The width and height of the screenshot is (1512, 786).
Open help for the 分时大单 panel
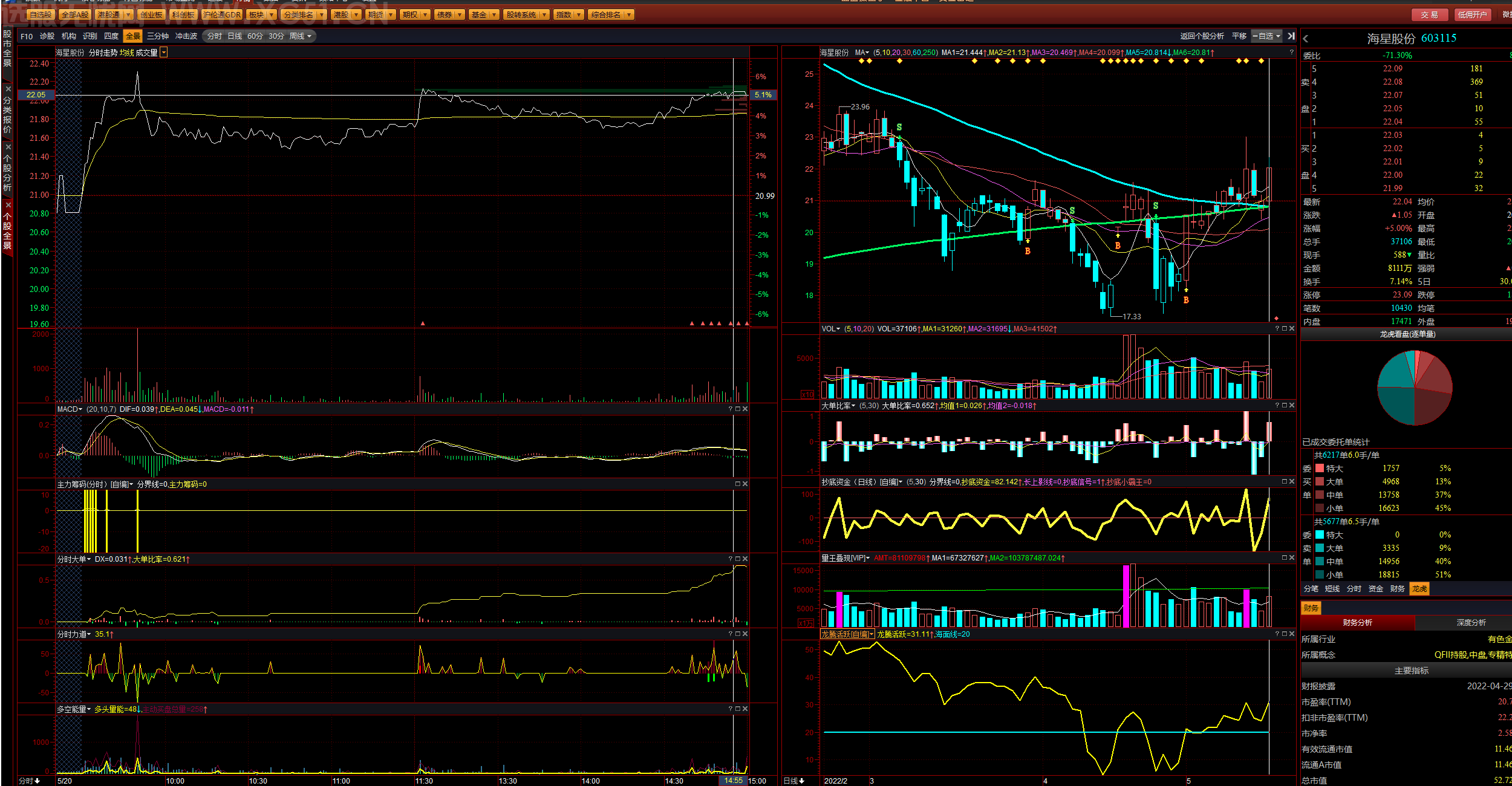pyautogui.click(x=730, y=559)
